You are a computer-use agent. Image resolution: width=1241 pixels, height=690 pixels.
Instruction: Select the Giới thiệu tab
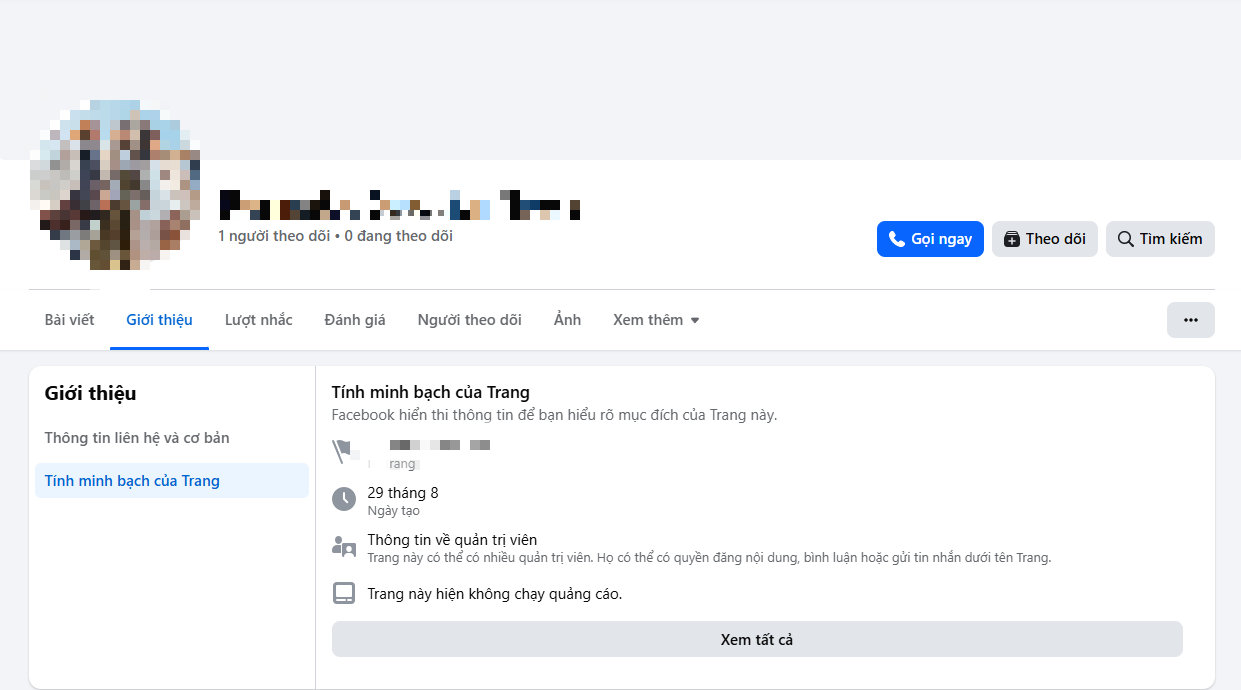pyautogui.click(x=159, y=320)
